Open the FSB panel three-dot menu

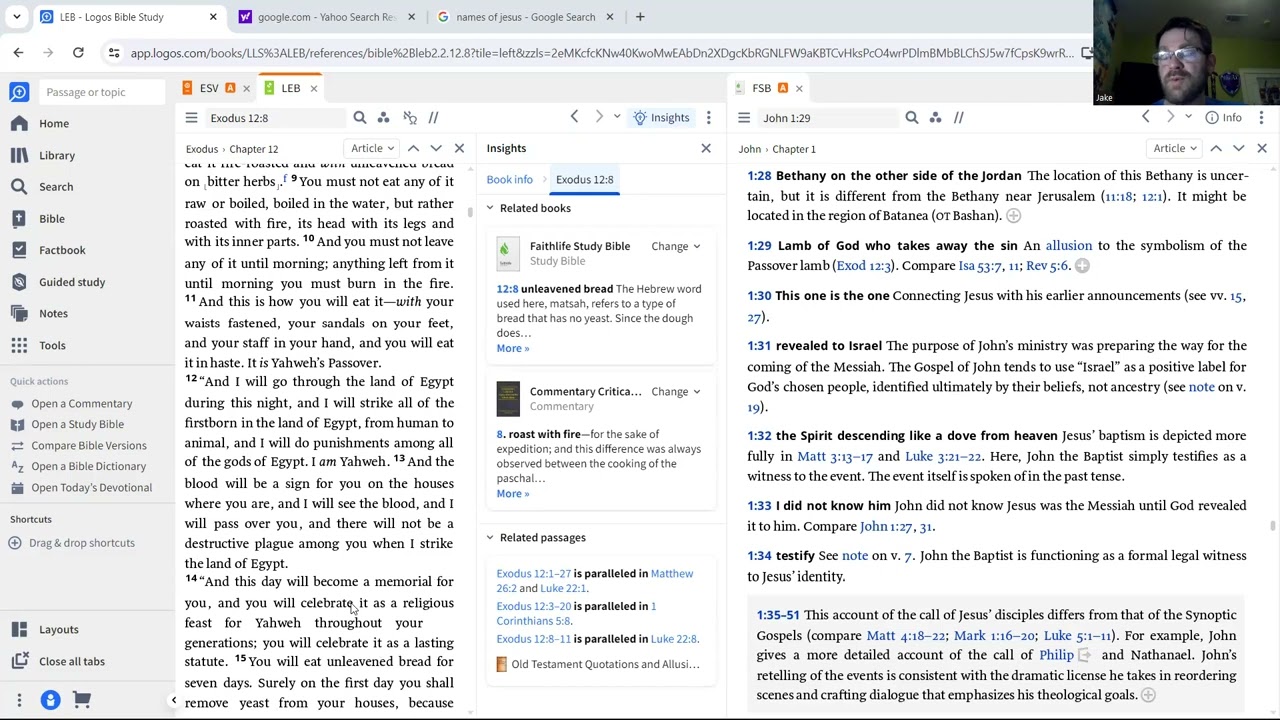(1260, 118)
